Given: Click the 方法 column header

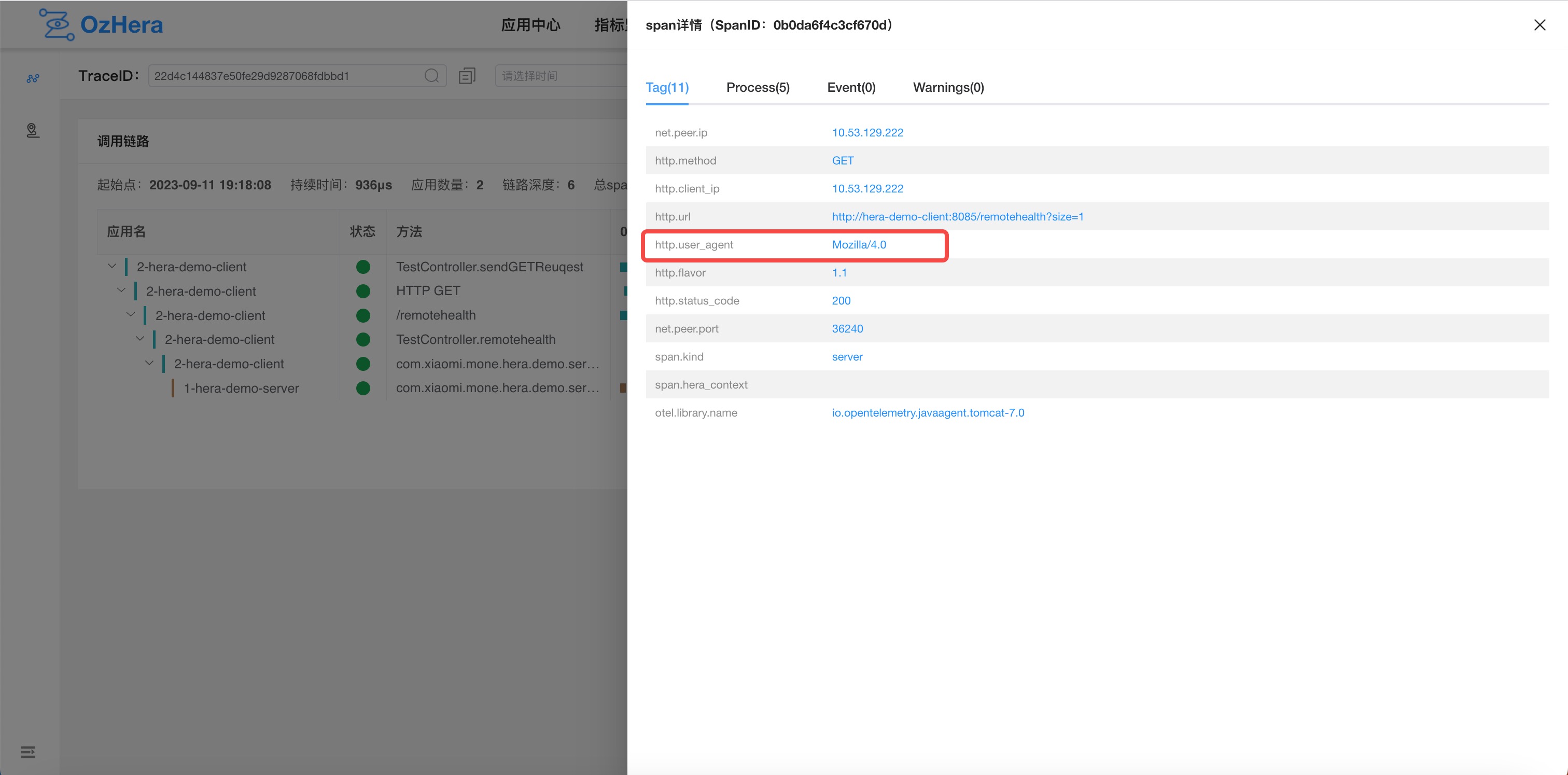Looking at the screenshot, I should 409,231.
